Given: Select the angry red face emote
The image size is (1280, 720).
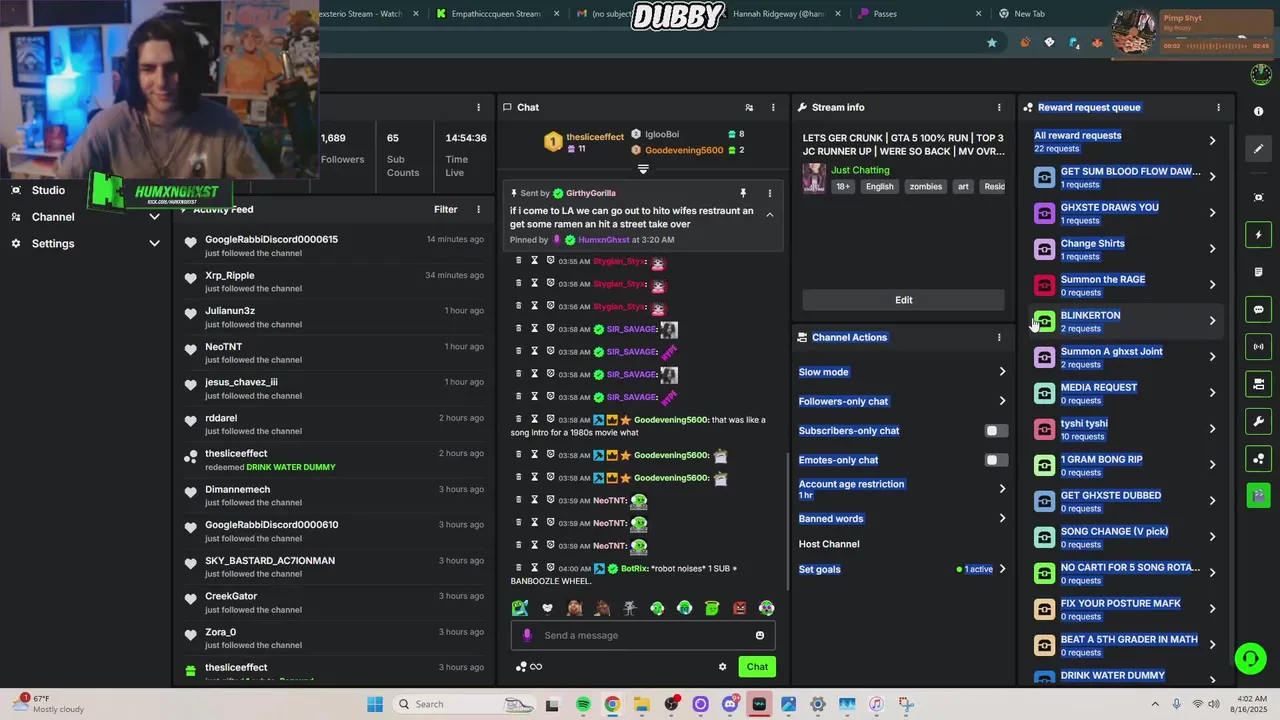Looking at the screenshot, I should [x=739, y=608].
